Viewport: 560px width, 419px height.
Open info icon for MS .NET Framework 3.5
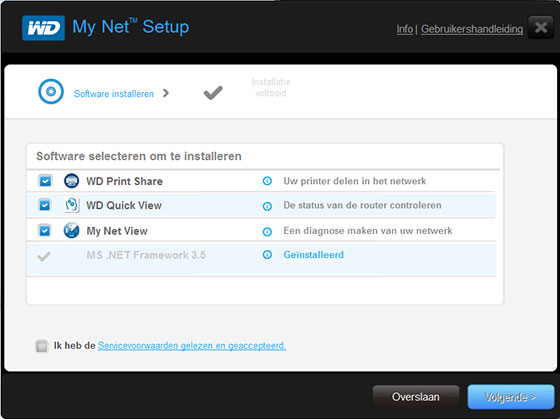pyautogui.click(x=267, y=255)
